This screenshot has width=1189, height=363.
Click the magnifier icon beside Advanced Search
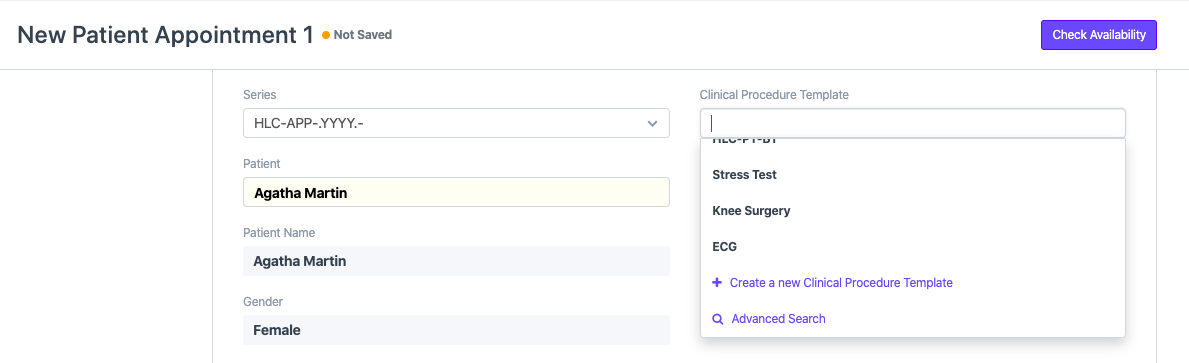point(717,319)
